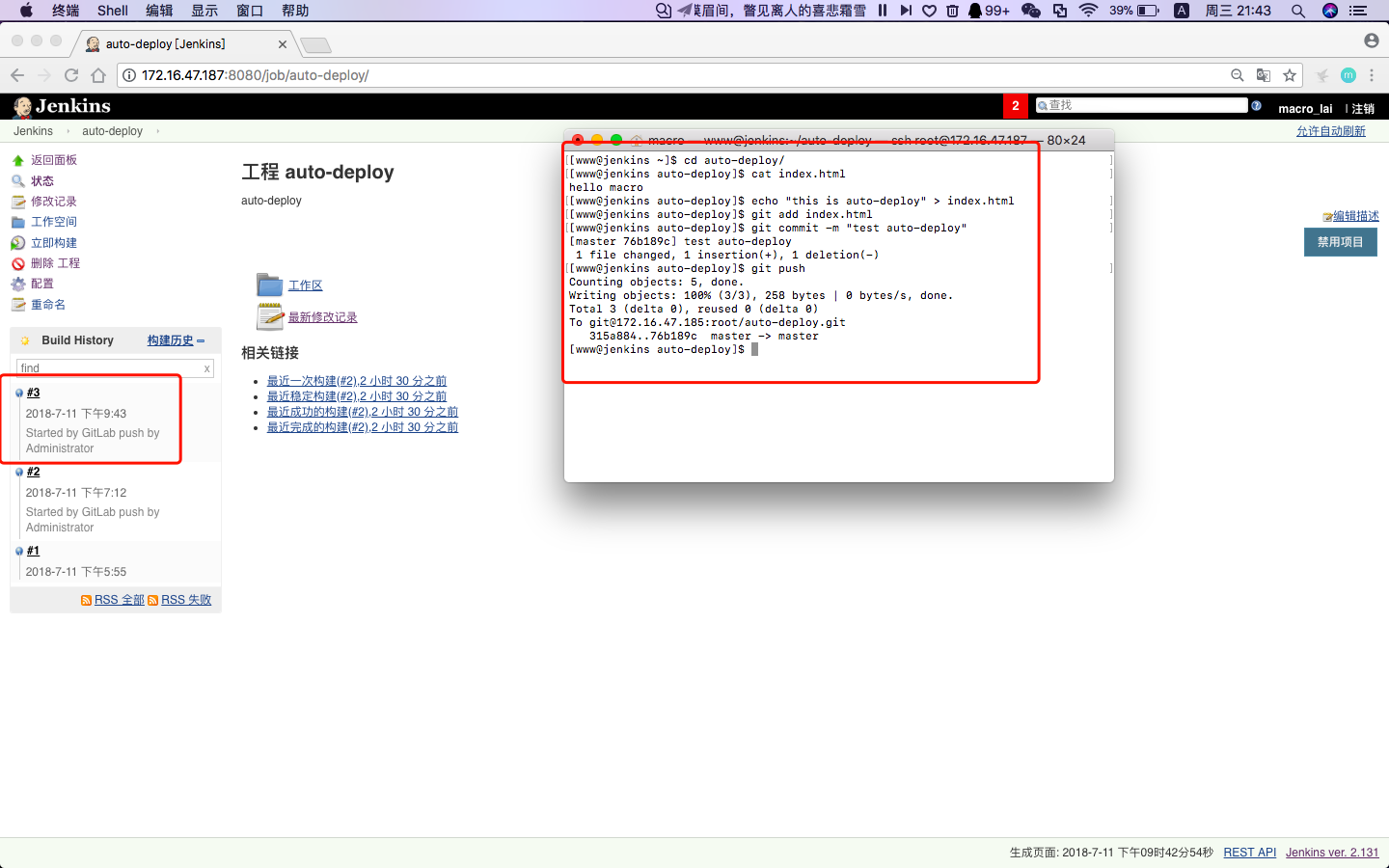Expand the Jenkins breadcrumb dropdown arrow
This screenshot has width=1389, height=868.
tap(68, 131)
